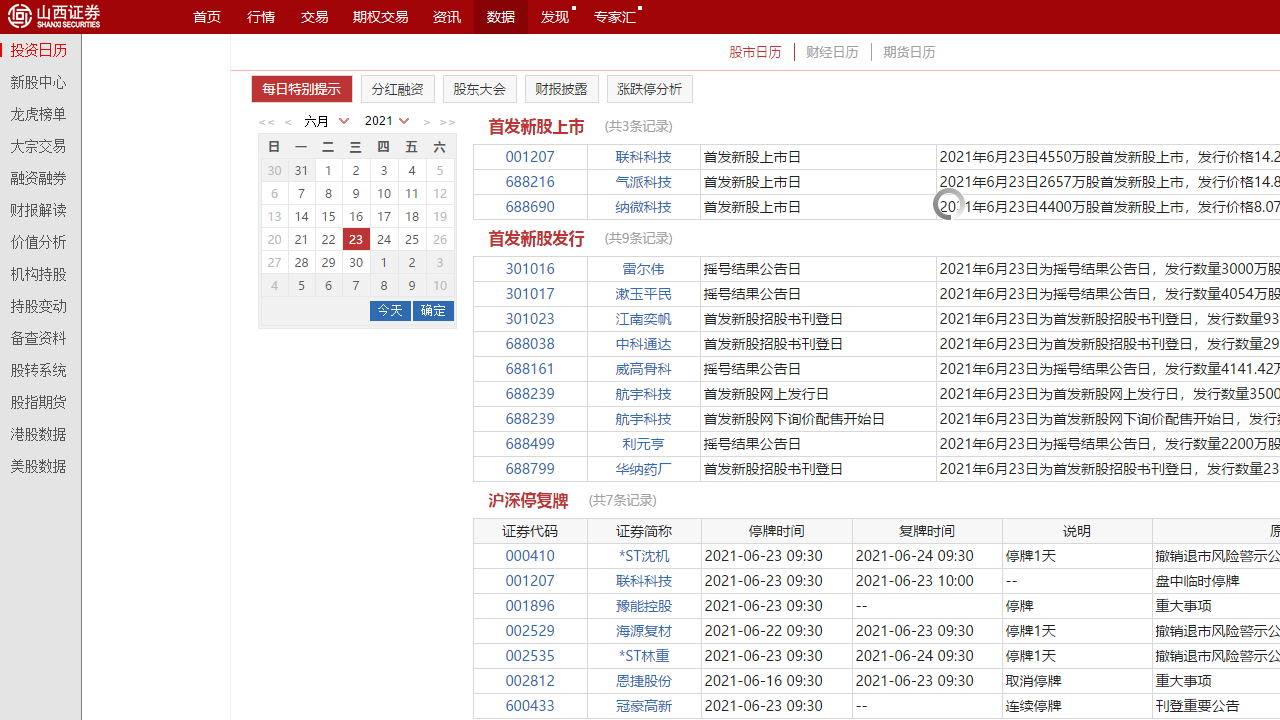
Task: Click the "<" previous-month arrow
Action: (x=288, y=121)
